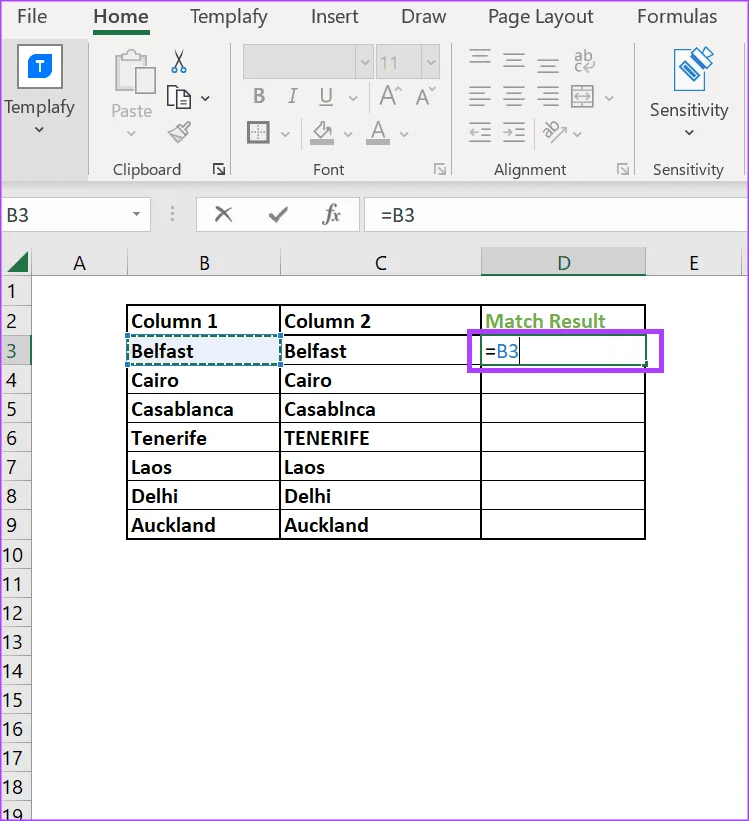Decrease font size with smaller A icon

(x=425, y=97)
